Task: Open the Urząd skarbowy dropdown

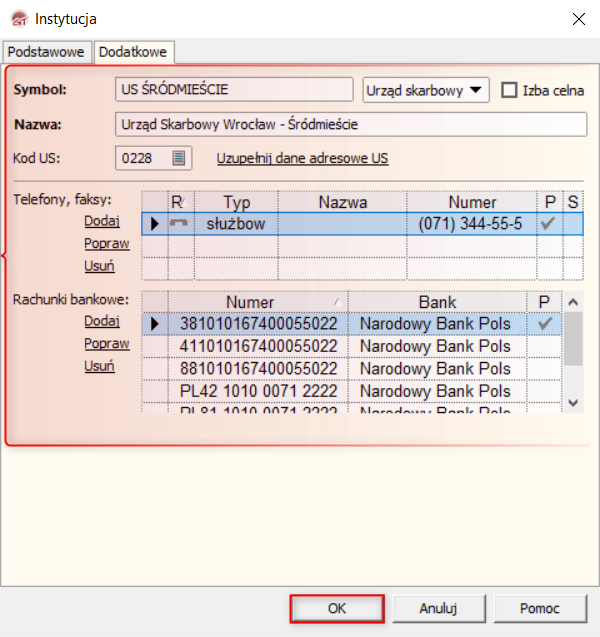Action: coord(425,90)
